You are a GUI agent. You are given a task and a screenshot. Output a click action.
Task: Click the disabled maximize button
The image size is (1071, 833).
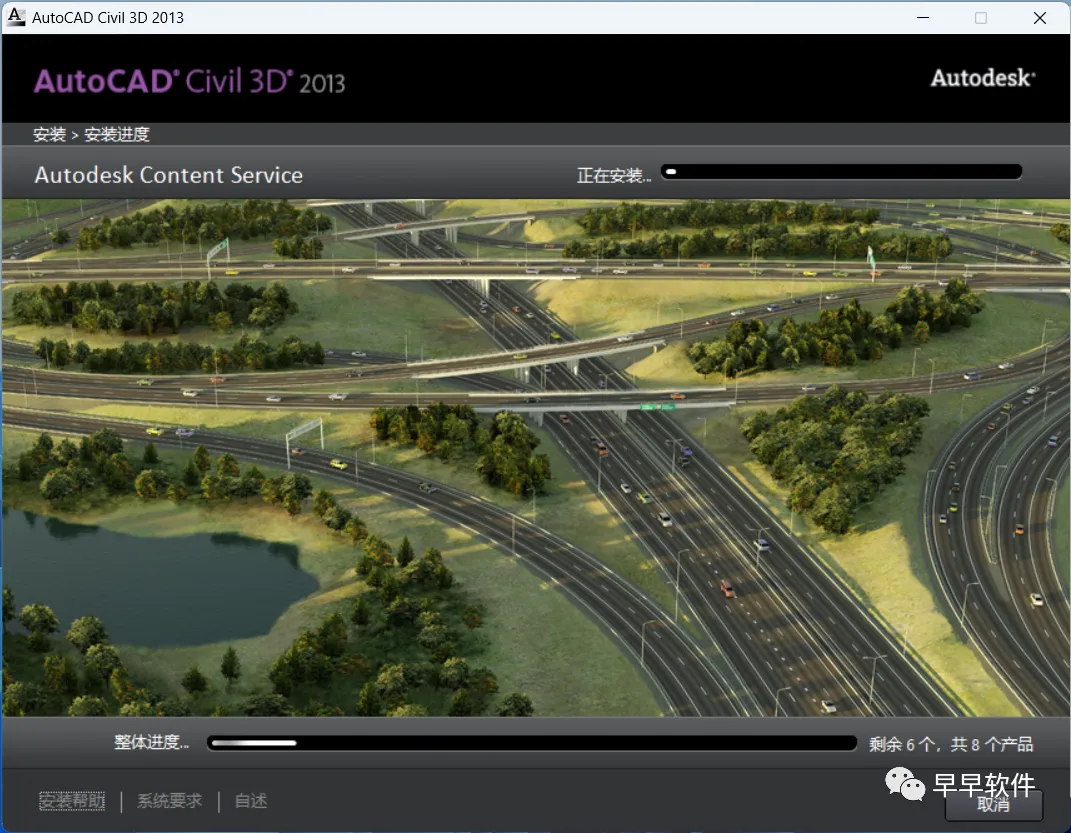click(x=981, y=18)
